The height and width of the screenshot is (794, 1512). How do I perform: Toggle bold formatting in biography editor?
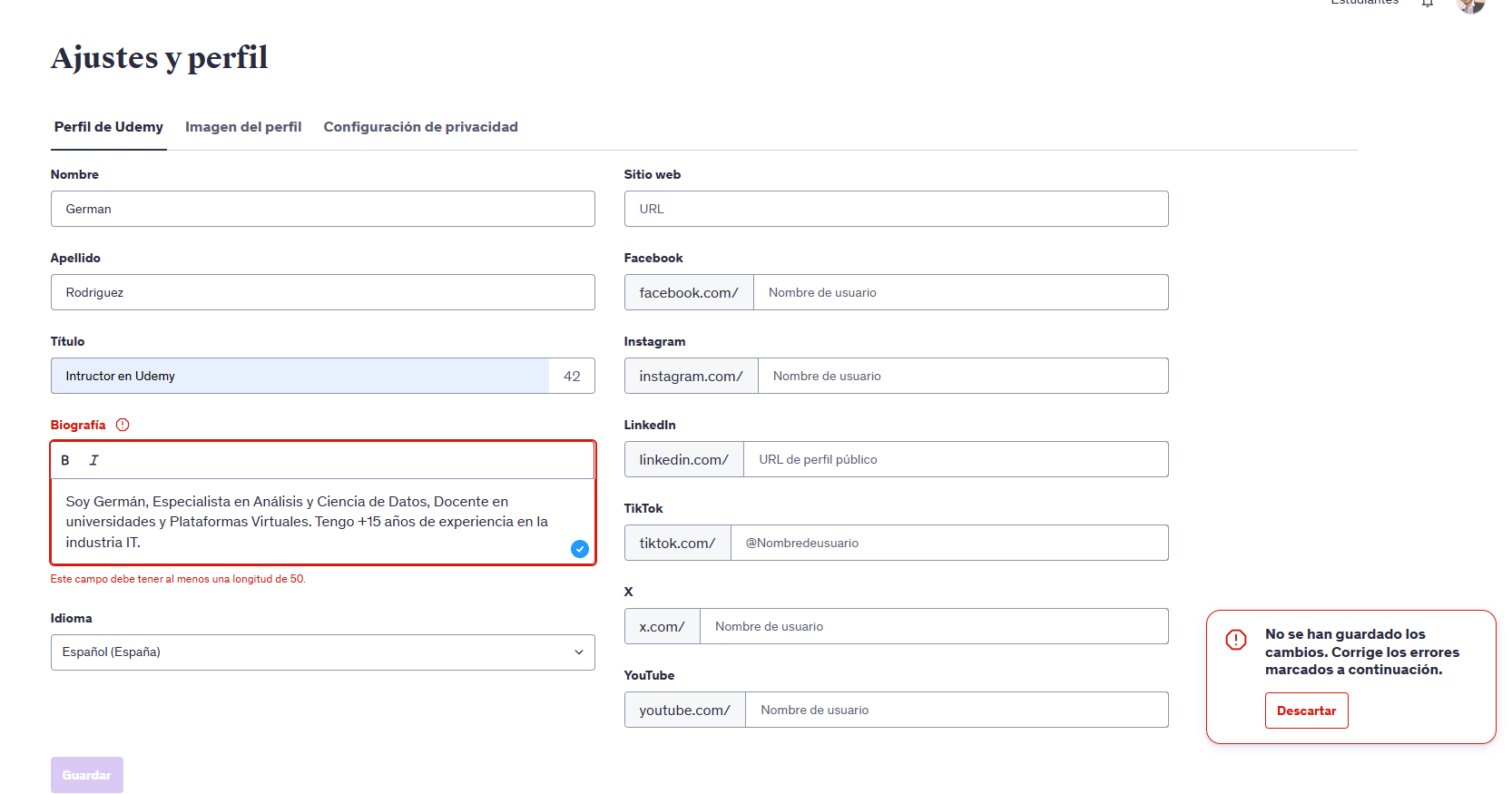(65, 460)
